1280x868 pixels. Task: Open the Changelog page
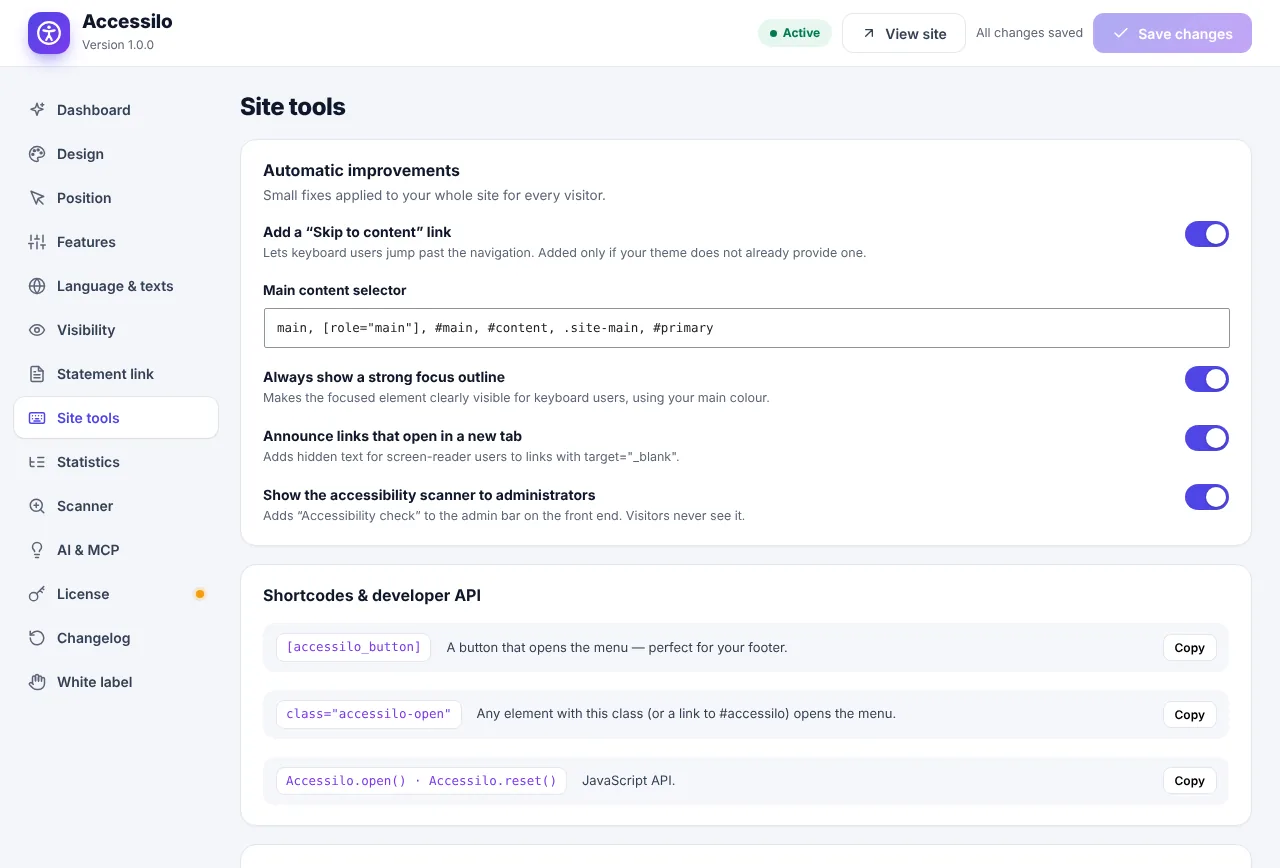[116, 638]
